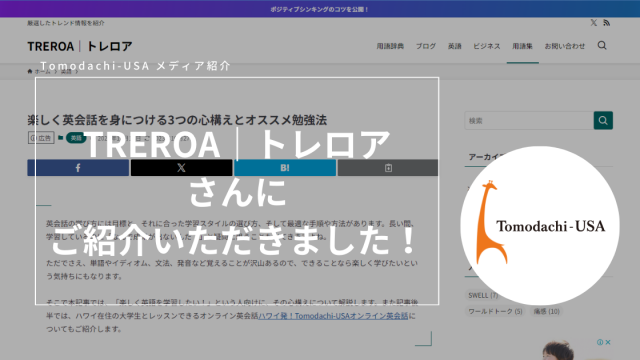Select the SWELL (7) tag
Viewport: 640px width, 360px height.
[x=483, y=295]
